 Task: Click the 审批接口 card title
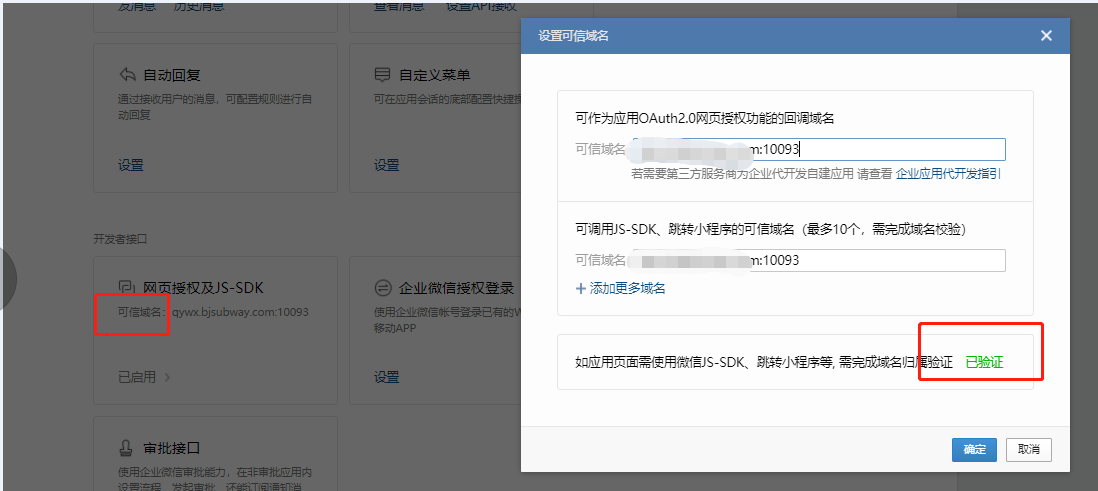click(x=172, y=448)
